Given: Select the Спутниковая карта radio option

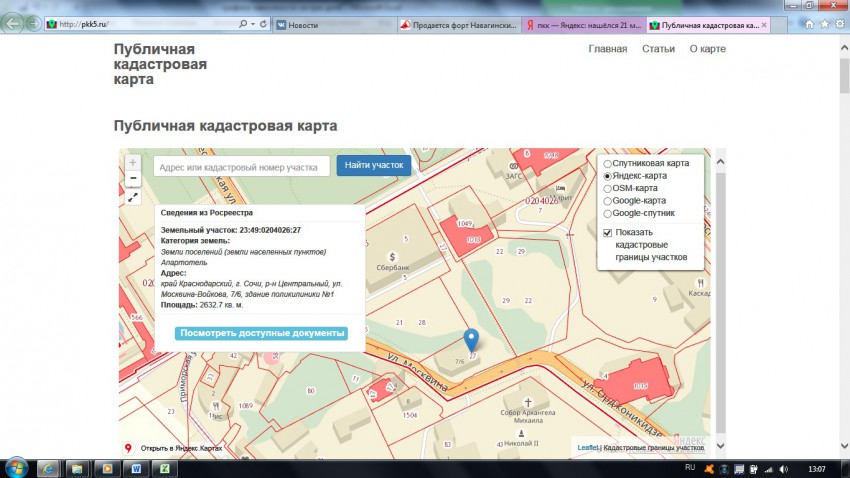Looking at the screenshot, I should pyautogui.click(x=607, y=163).
